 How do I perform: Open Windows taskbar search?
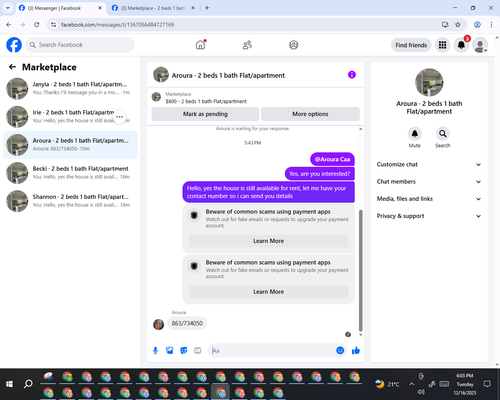click(28, 384)
